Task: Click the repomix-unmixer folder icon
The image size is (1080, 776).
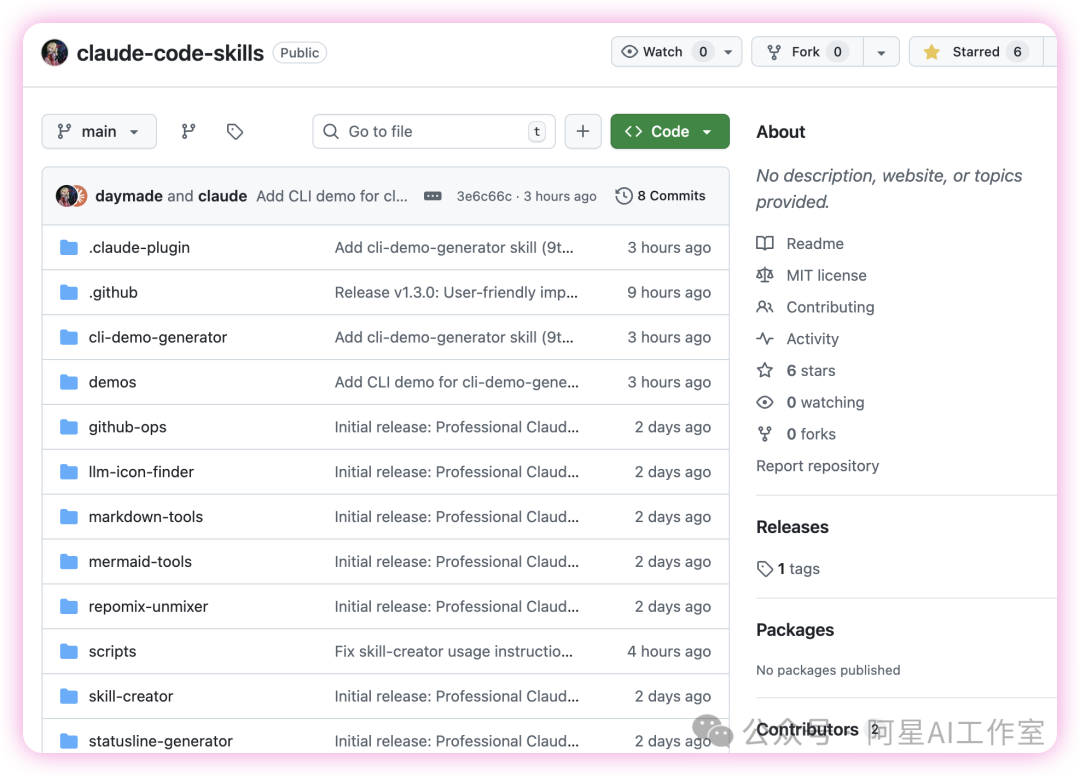Action: click(69, 607)
